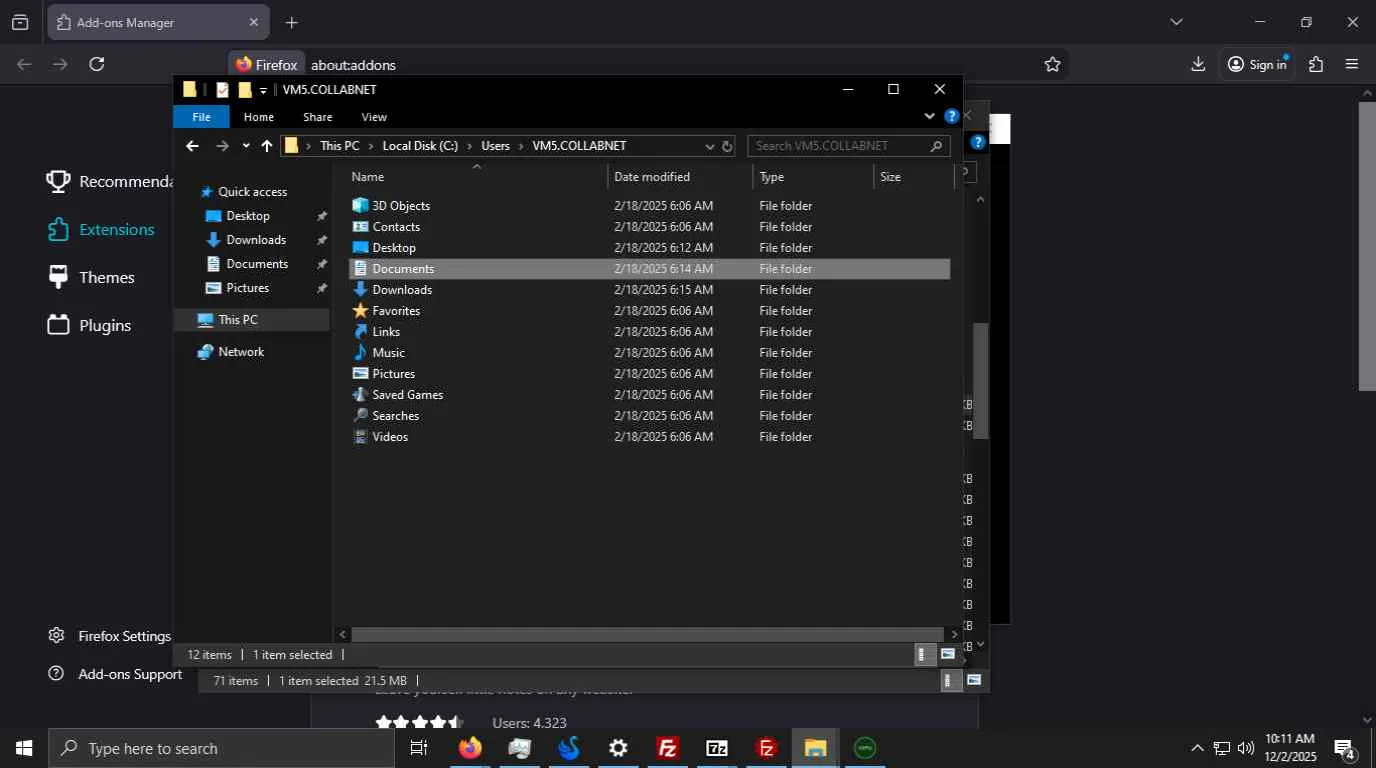Viewport: 1376px width, 768px height.
Task: Go back using File Explorer's back arrow
Action: click(x=192, y=146)
